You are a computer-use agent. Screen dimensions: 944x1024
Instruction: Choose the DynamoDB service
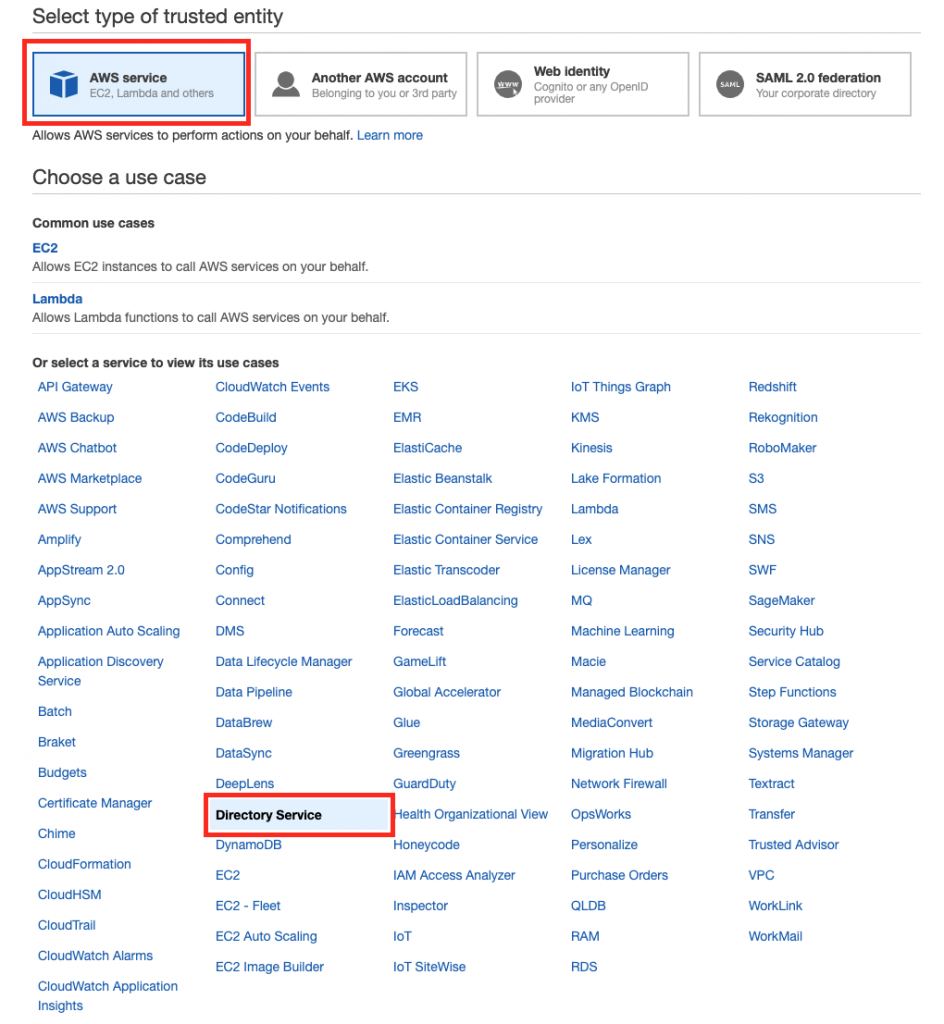[248, 845]
